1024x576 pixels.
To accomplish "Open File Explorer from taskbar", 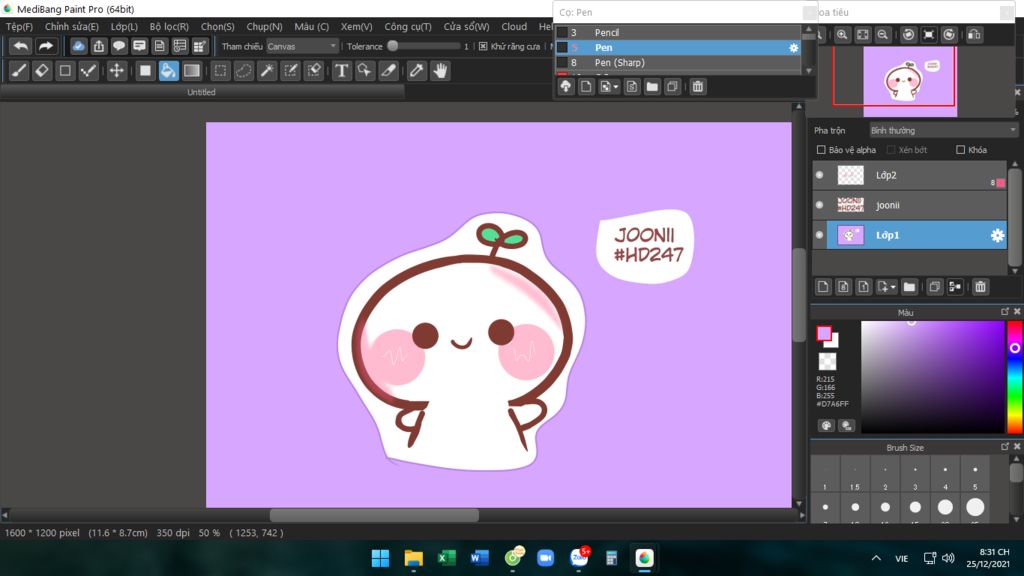I will click(413, 558).
